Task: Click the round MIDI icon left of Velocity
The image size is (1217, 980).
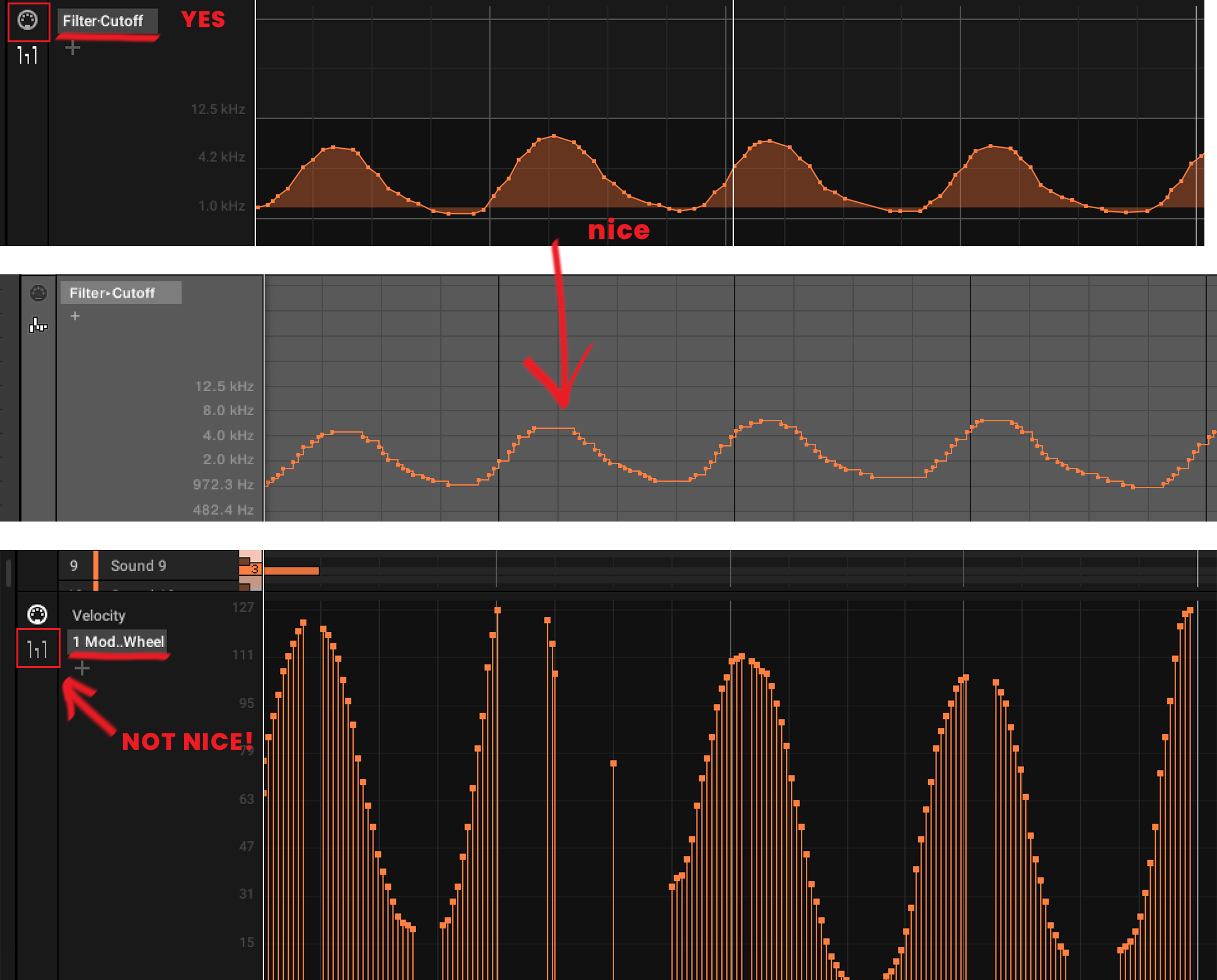Action: click(x=37, y=614)
